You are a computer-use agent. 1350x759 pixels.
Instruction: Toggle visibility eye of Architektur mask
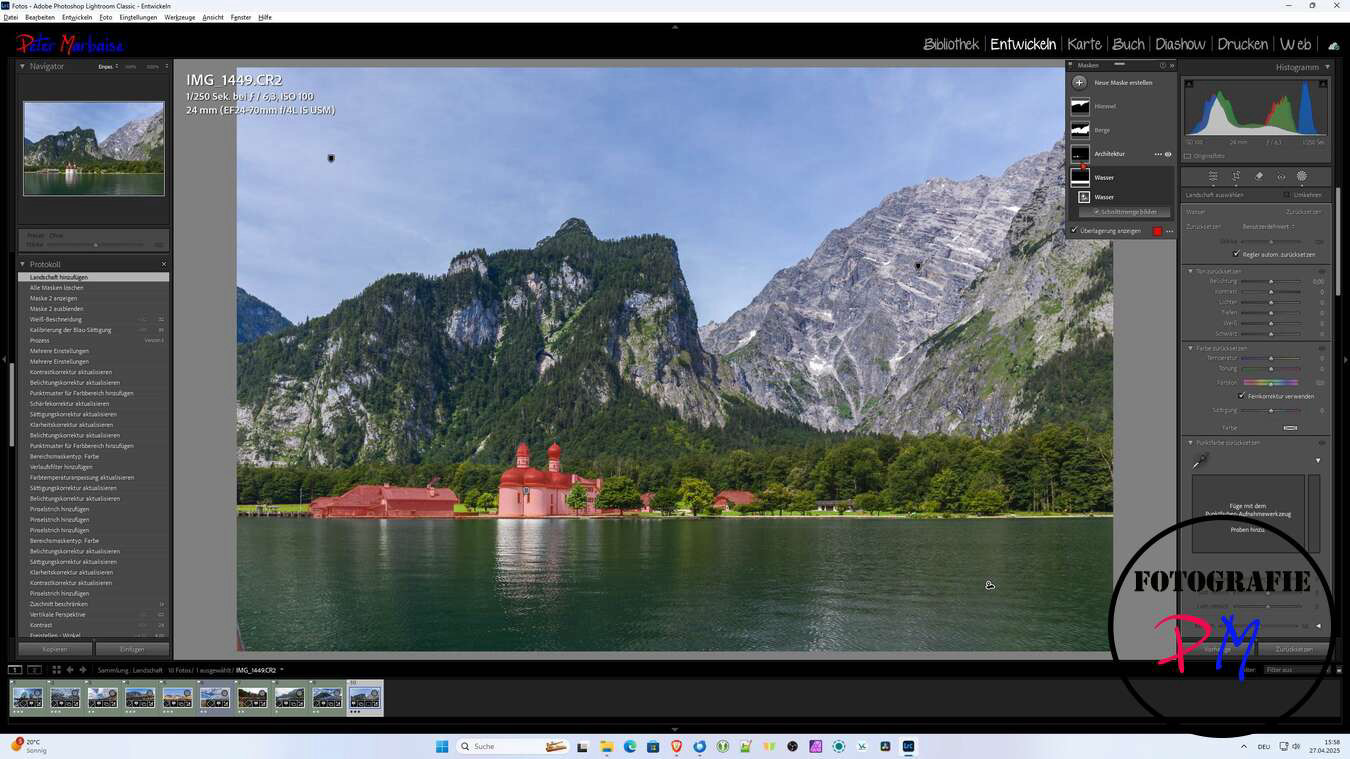coord(1168,154)
